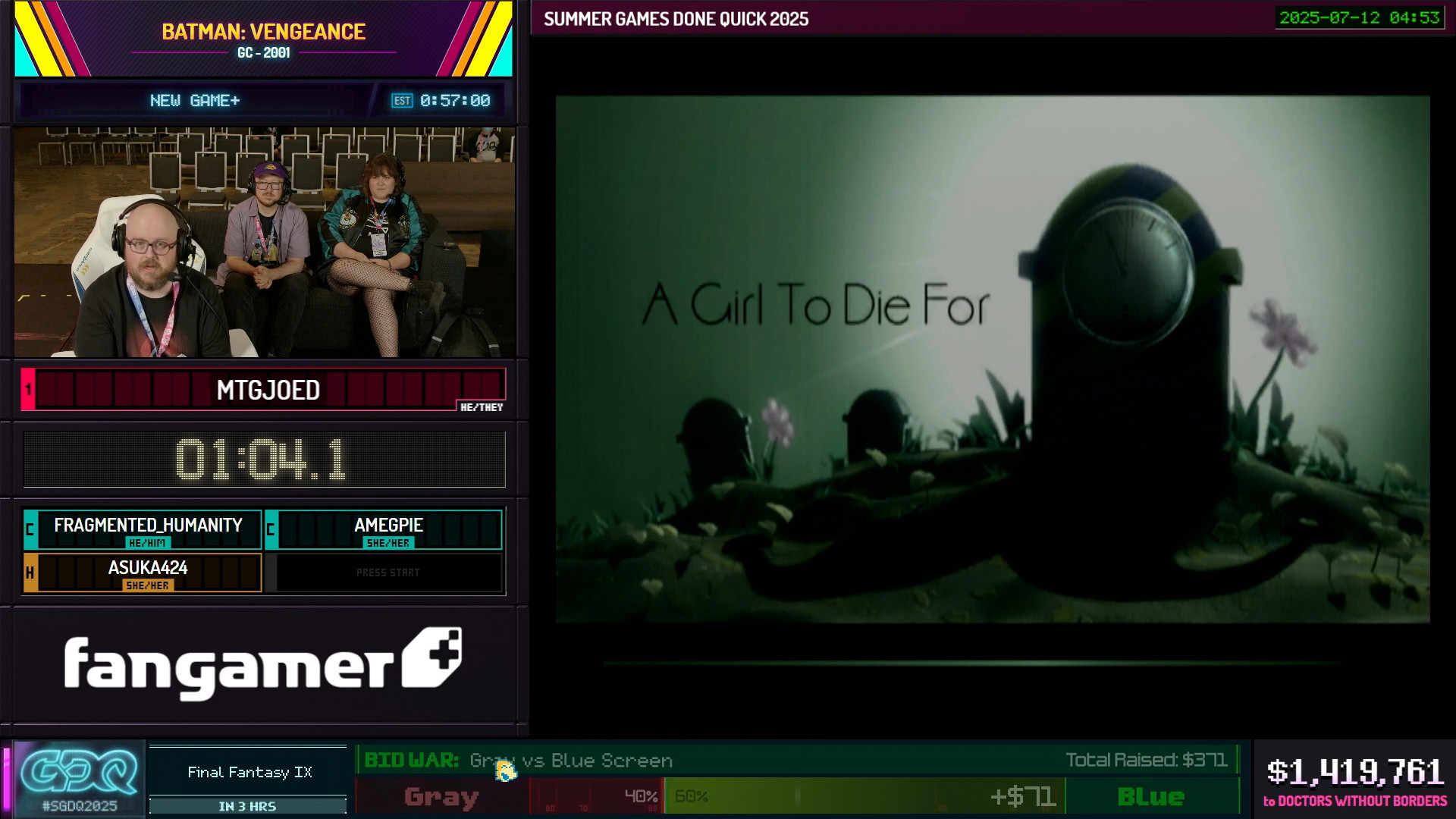The height and width of the screenshot is (819, 1456).
Task: Click the 2025-07-12 04:53 timestamp
Action: coord(1360,17)
